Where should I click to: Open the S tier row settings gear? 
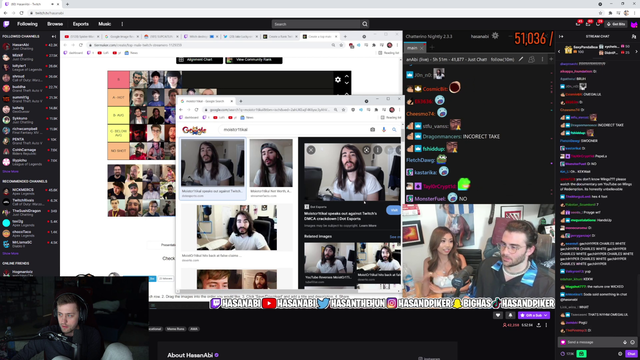338,80
